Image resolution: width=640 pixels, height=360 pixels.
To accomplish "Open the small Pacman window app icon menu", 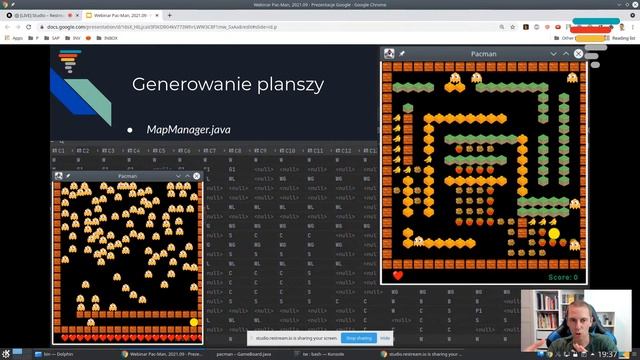I will tap(59, 176).
